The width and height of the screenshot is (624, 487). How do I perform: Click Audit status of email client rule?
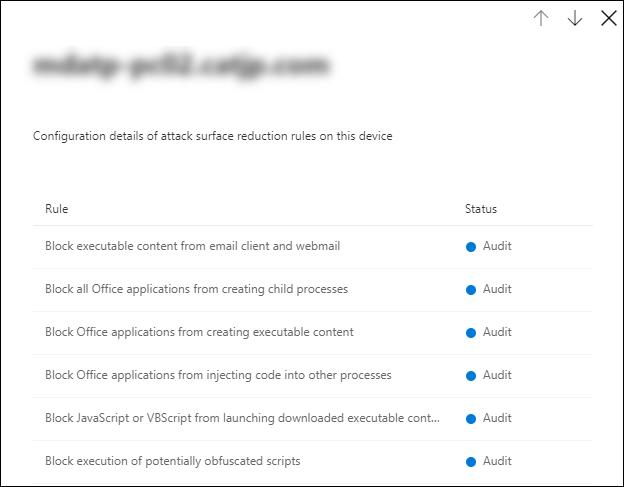pyautogui.click(x=497, y=246)
